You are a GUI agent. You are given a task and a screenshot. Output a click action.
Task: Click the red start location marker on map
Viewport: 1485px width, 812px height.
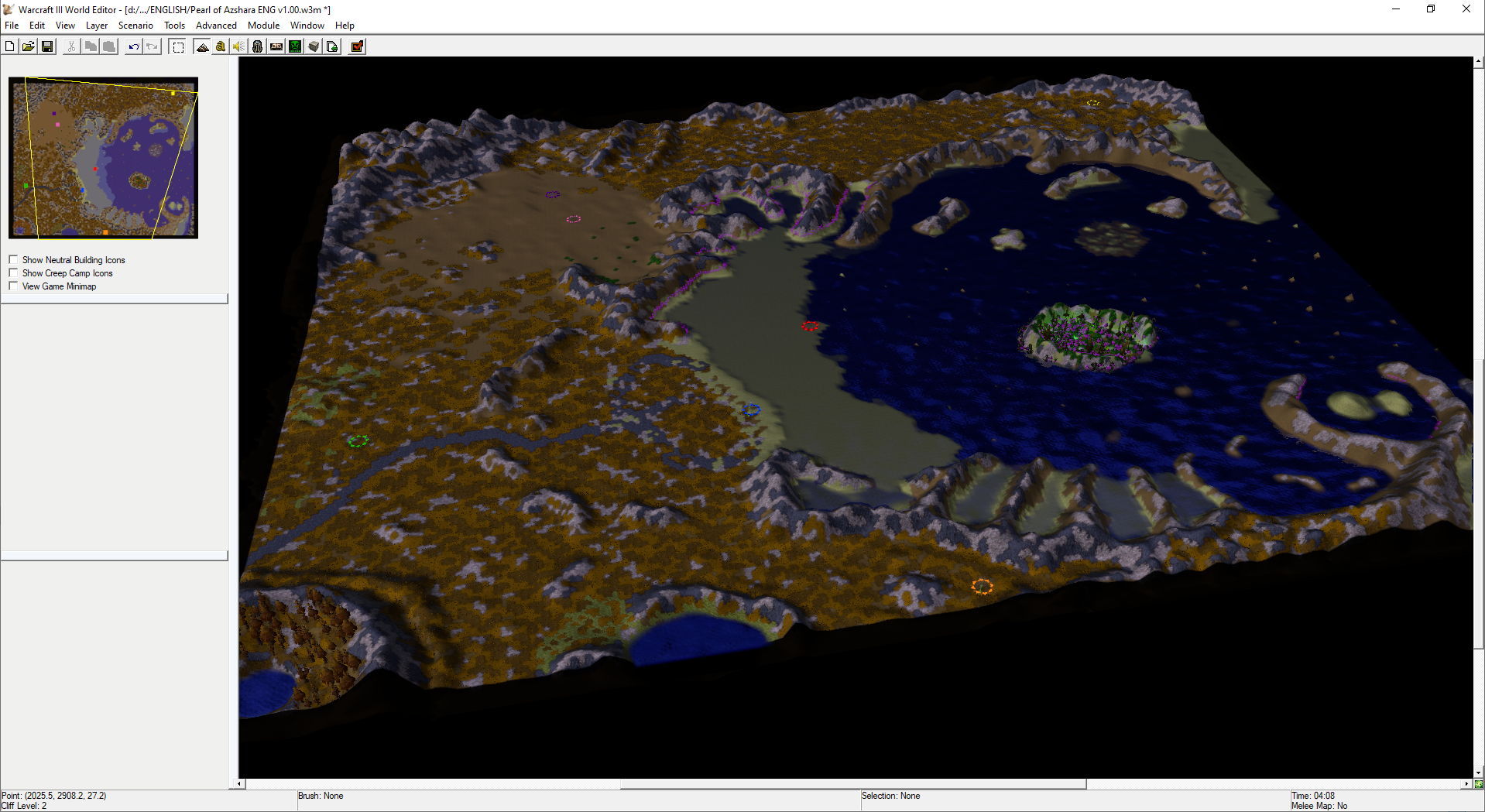point(810,326)
